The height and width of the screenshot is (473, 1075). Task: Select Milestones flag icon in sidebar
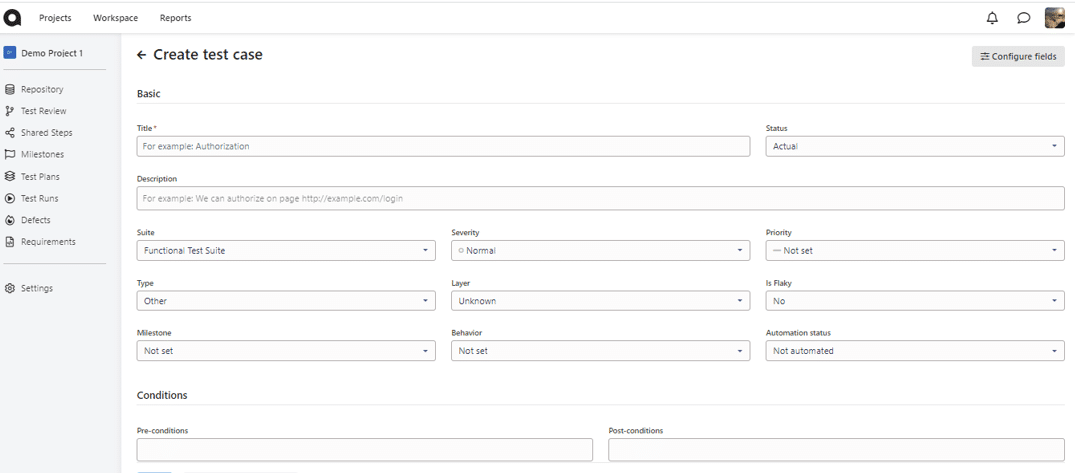pos(10,155)
